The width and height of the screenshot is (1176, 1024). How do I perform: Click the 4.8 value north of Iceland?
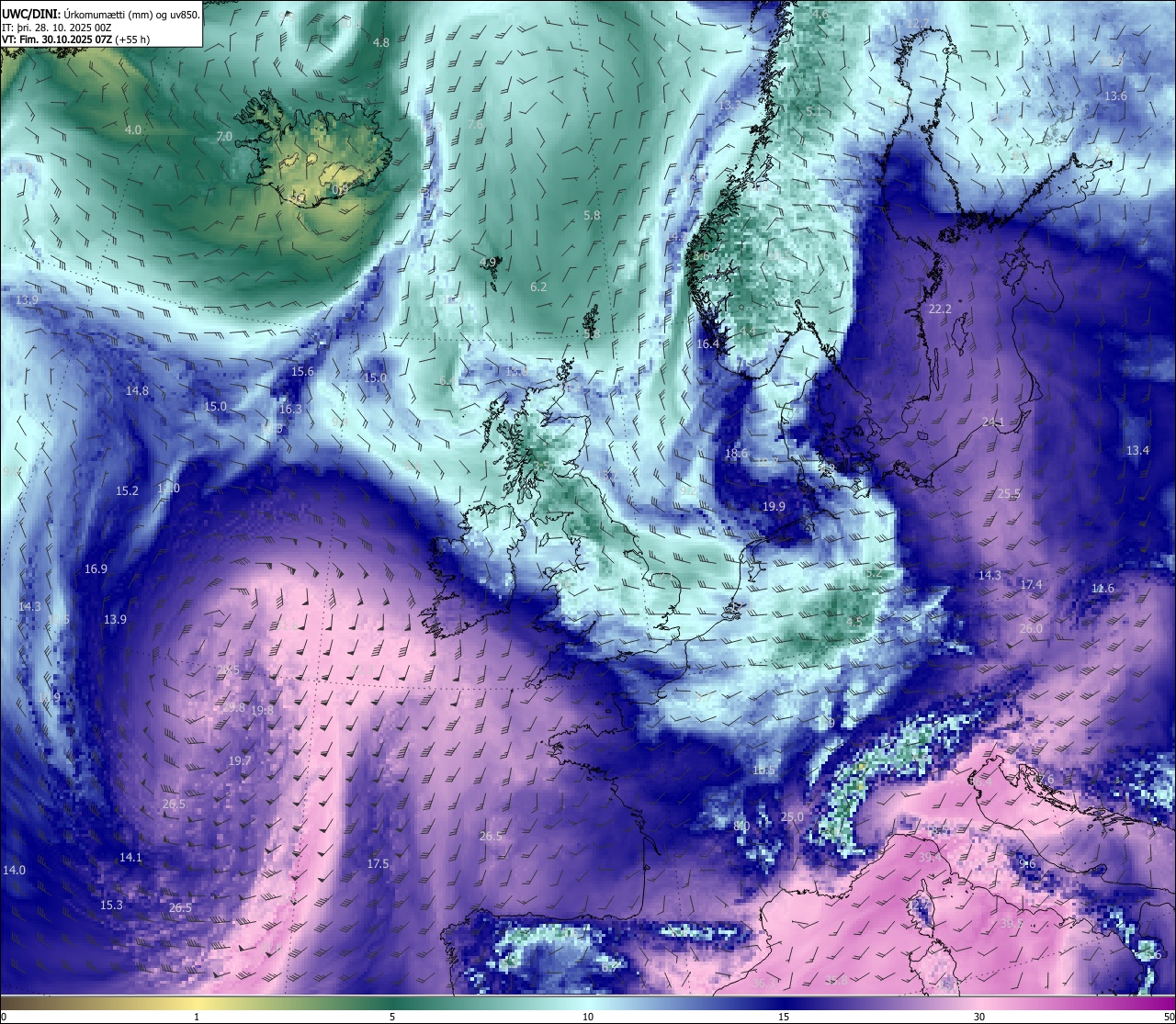click(x=381, y=42)
